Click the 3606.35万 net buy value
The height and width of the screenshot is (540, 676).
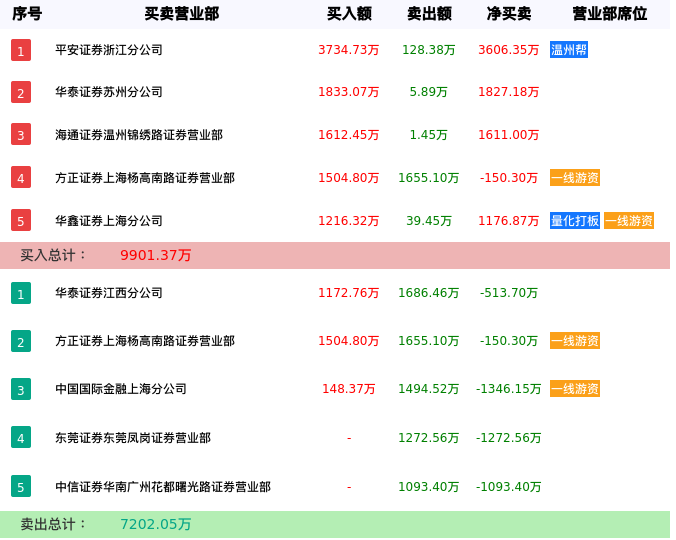pyautogui.click(x=508, y=50)
